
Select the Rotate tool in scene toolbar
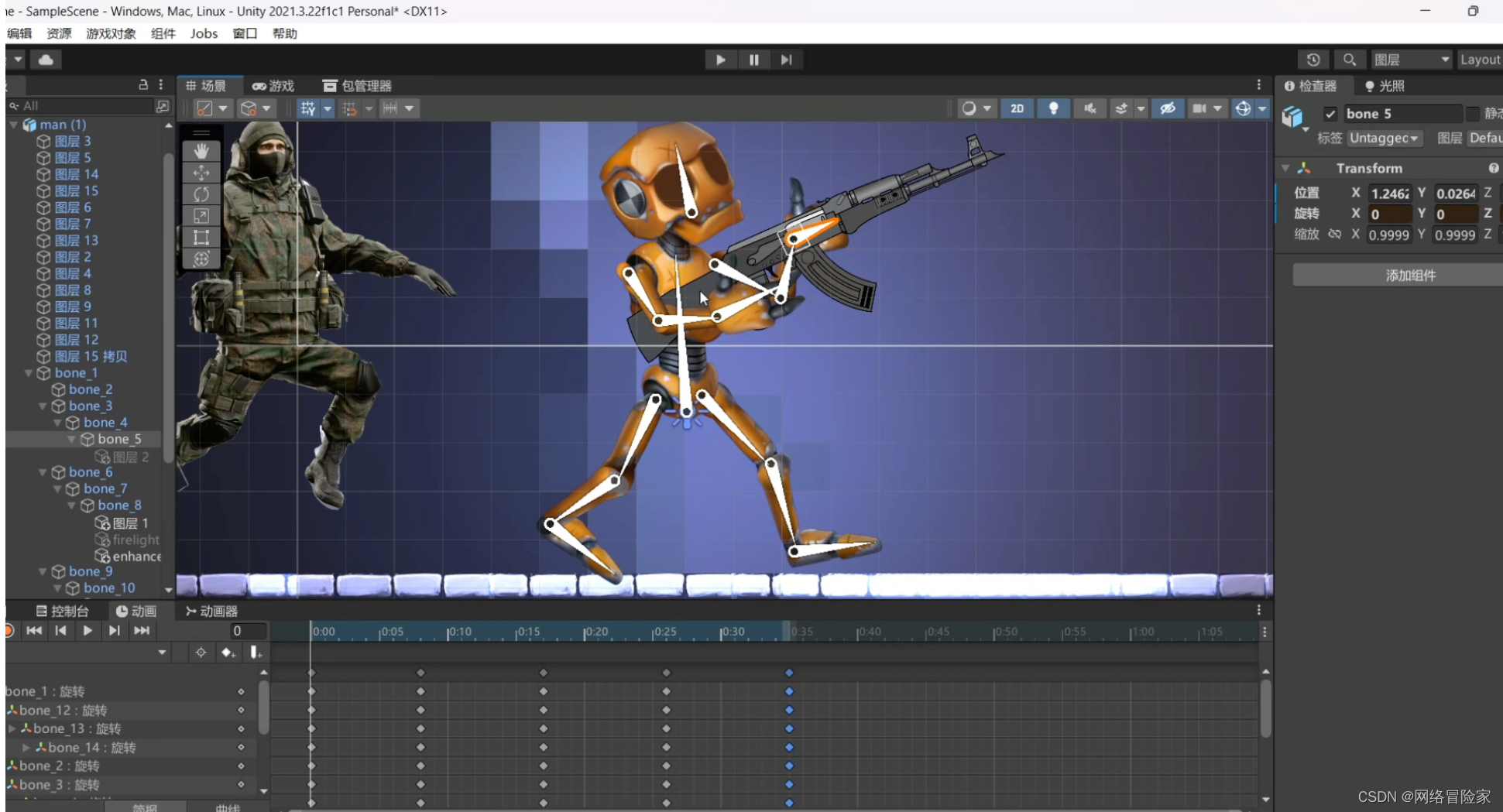click(201, 194)
